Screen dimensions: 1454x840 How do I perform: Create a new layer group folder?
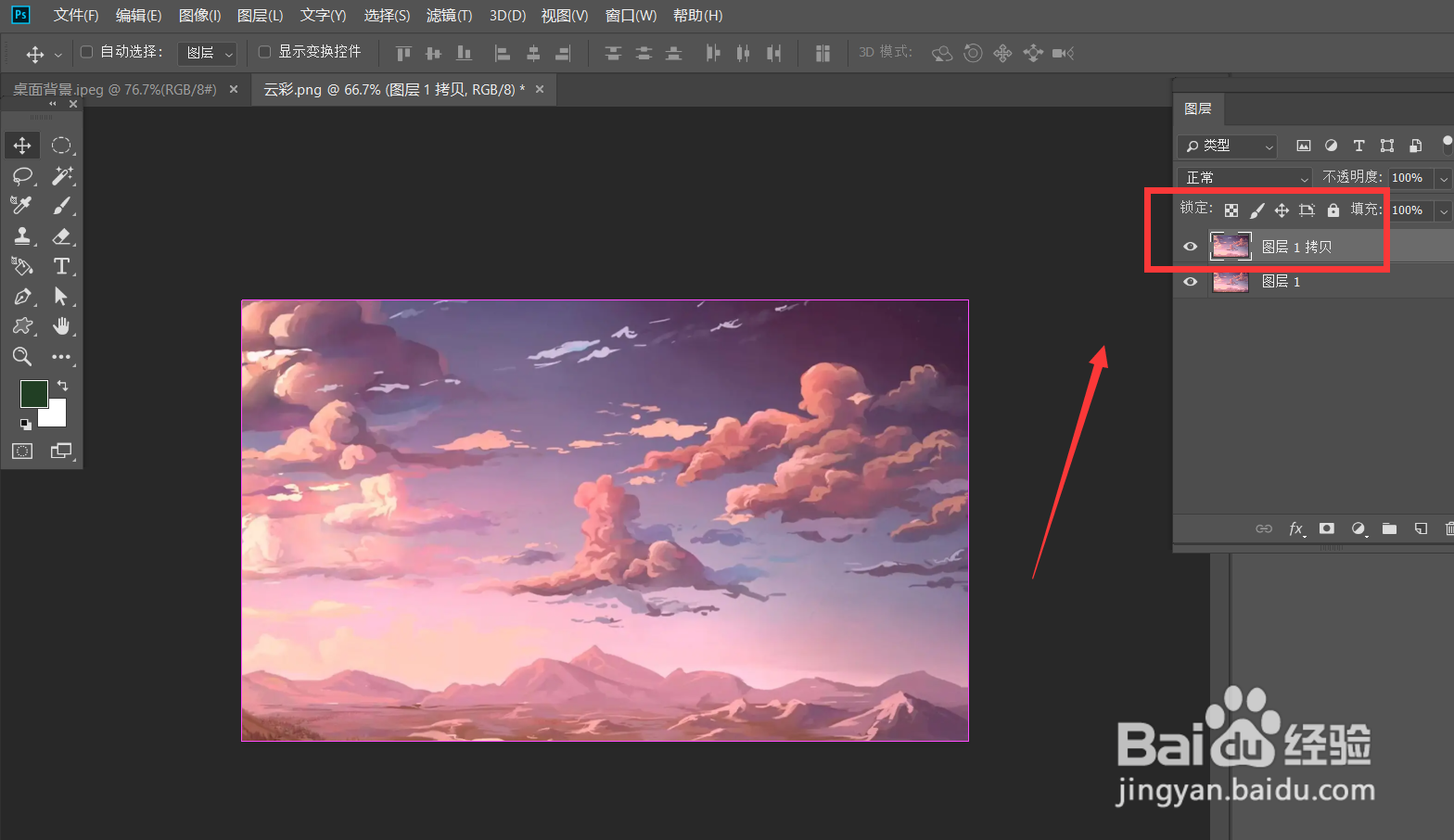coord(1389,528)
